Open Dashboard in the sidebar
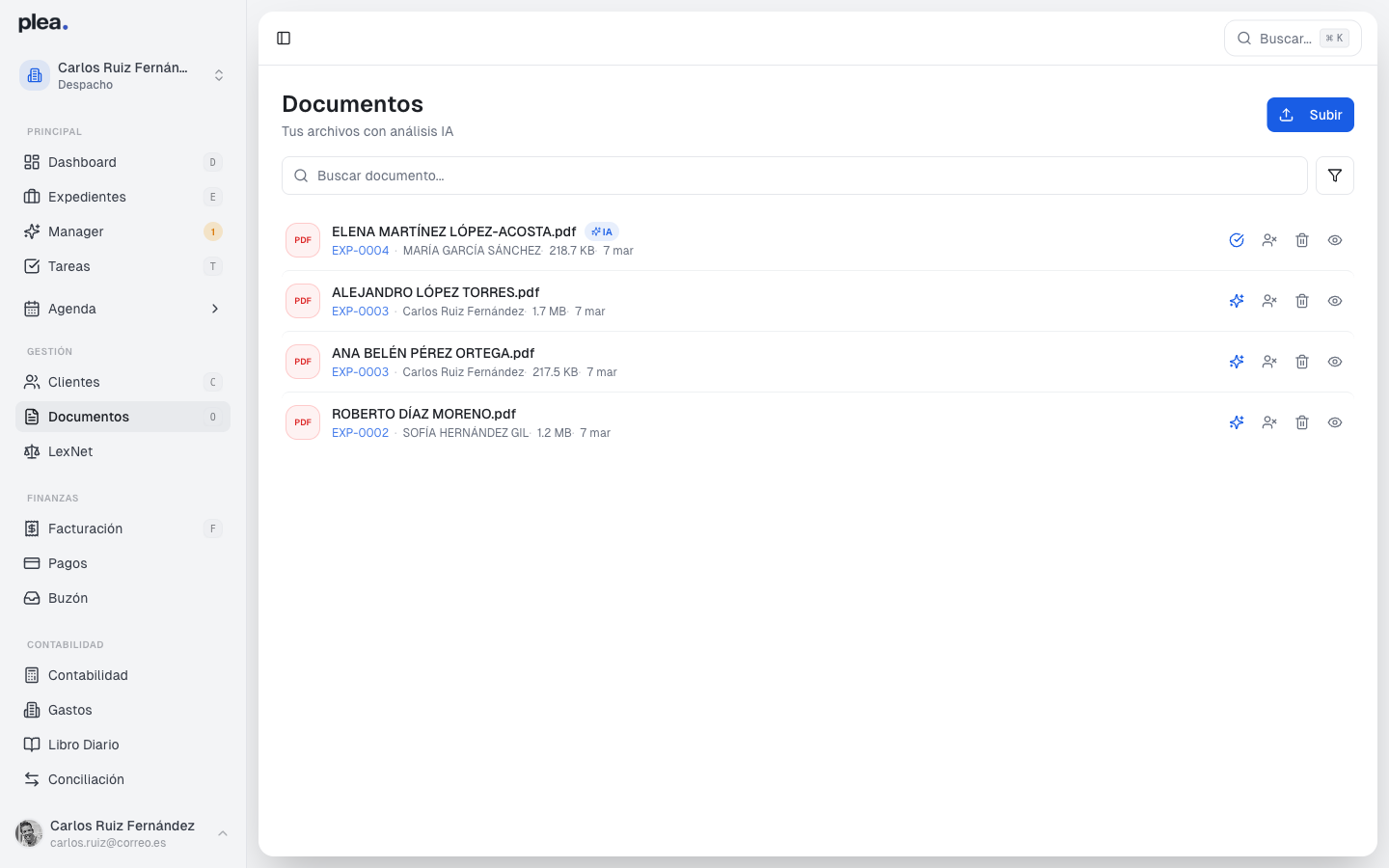The width and height of the screenshot is (1389, 868). point(123,162)
